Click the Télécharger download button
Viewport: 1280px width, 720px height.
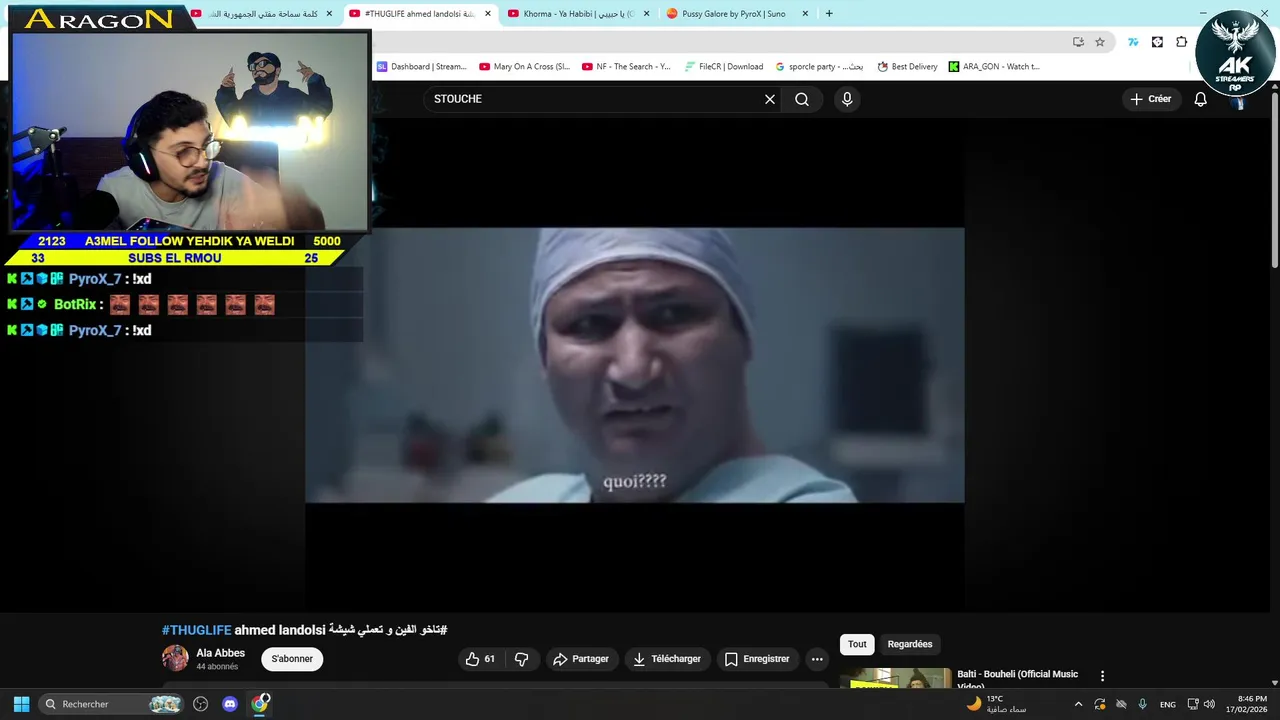click(666, 659)
